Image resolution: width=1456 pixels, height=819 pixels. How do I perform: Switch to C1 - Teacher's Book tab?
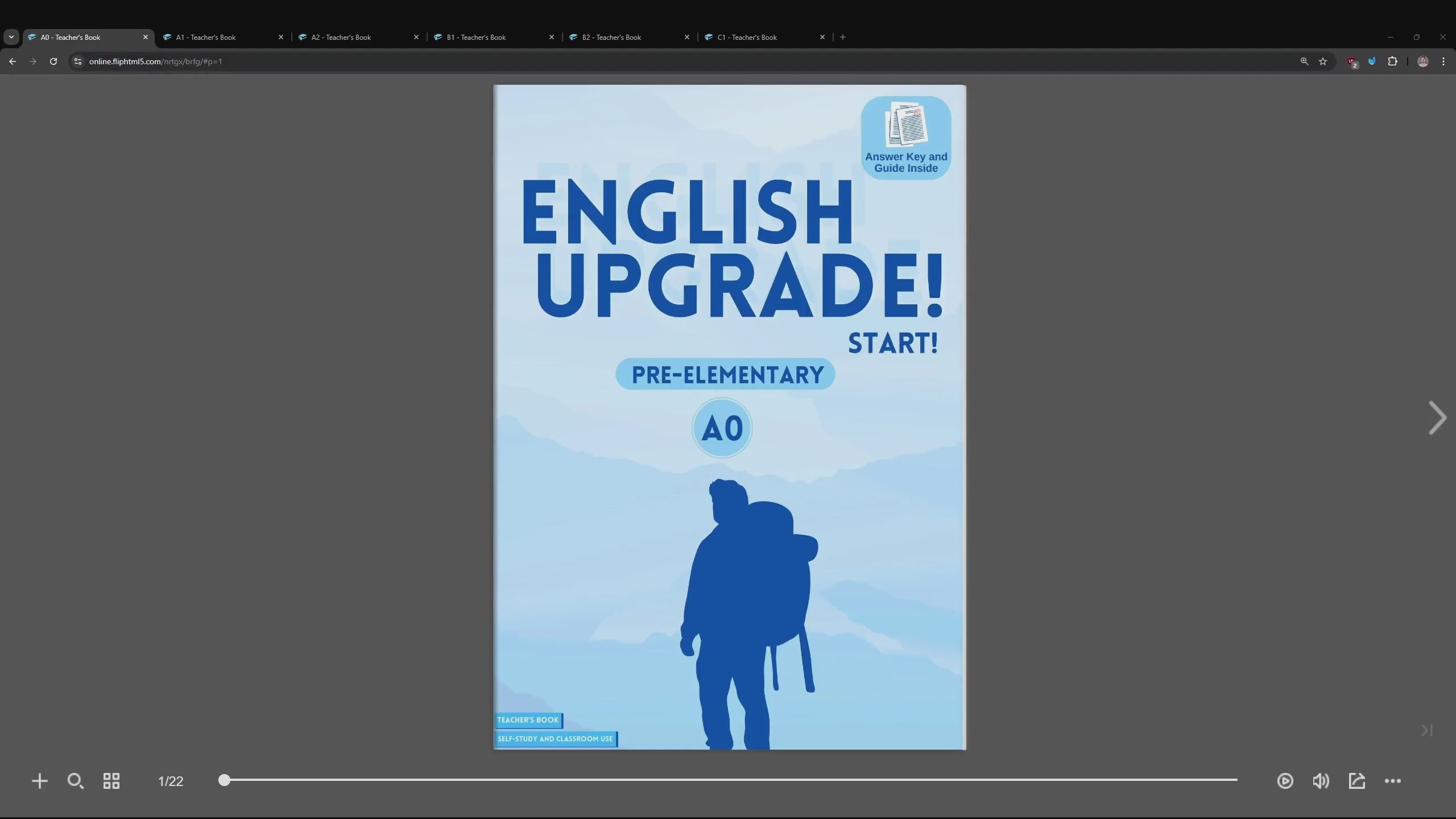pos(765,38)
